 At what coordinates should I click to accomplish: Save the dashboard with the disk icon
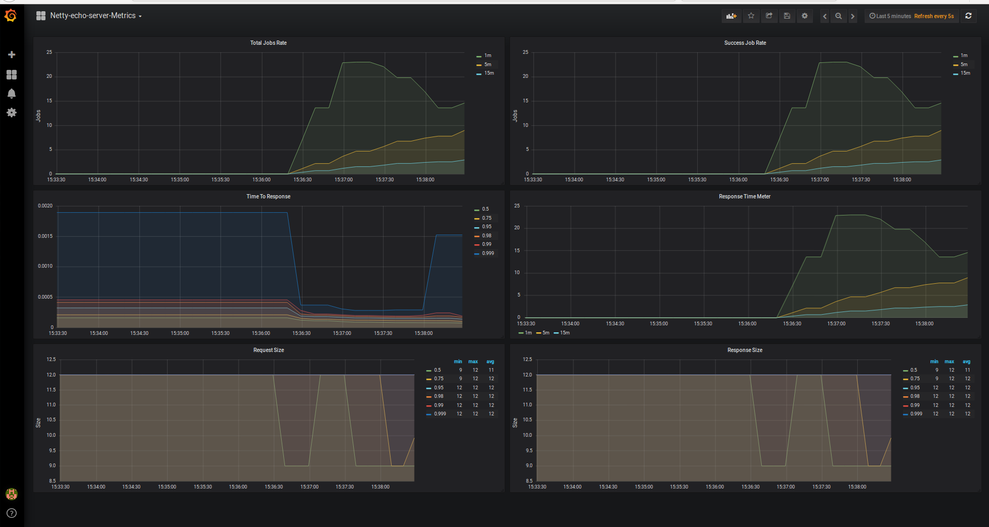click(787, 16)
